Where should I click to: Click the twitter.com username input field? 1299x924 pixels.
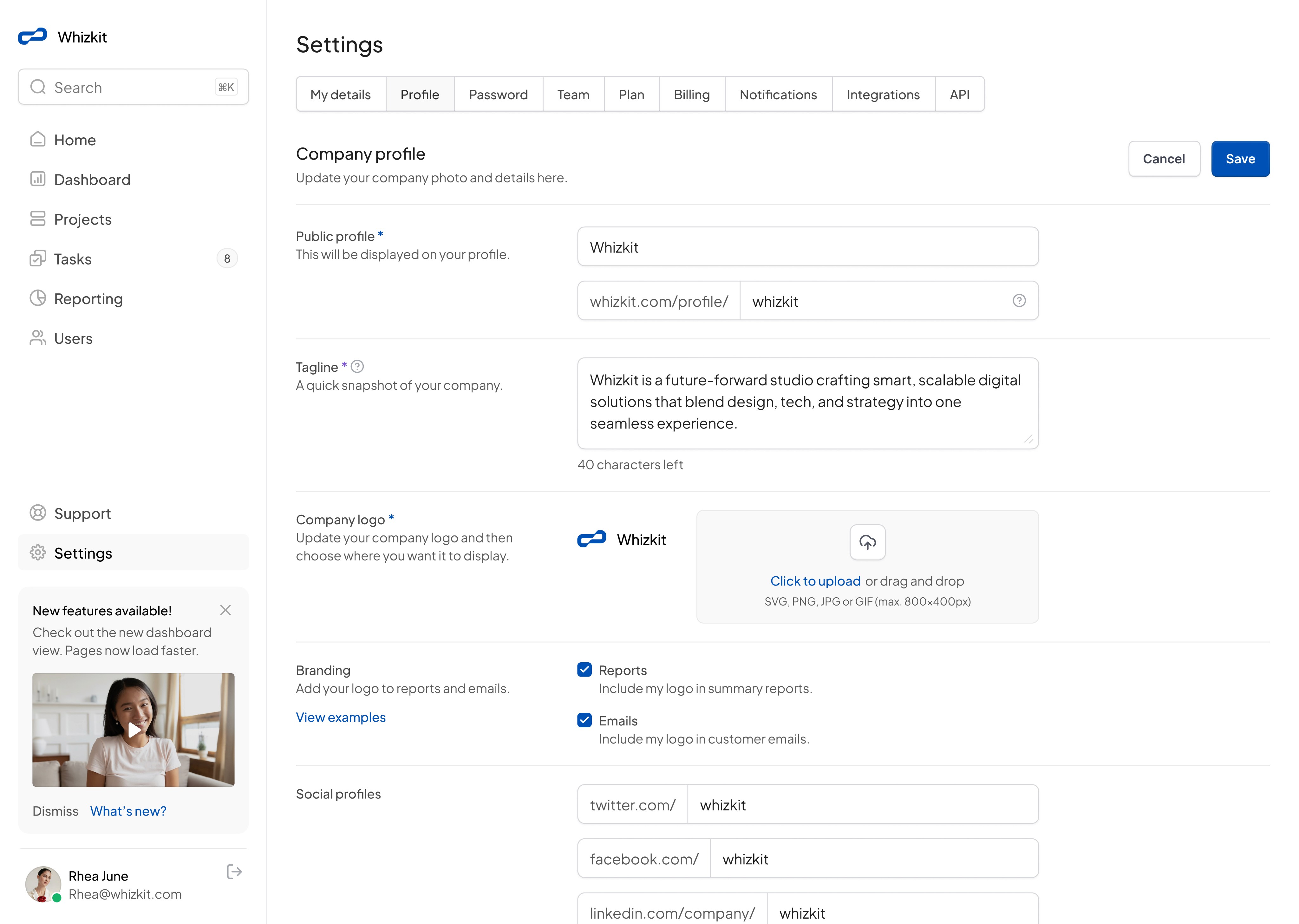point(862,804)
